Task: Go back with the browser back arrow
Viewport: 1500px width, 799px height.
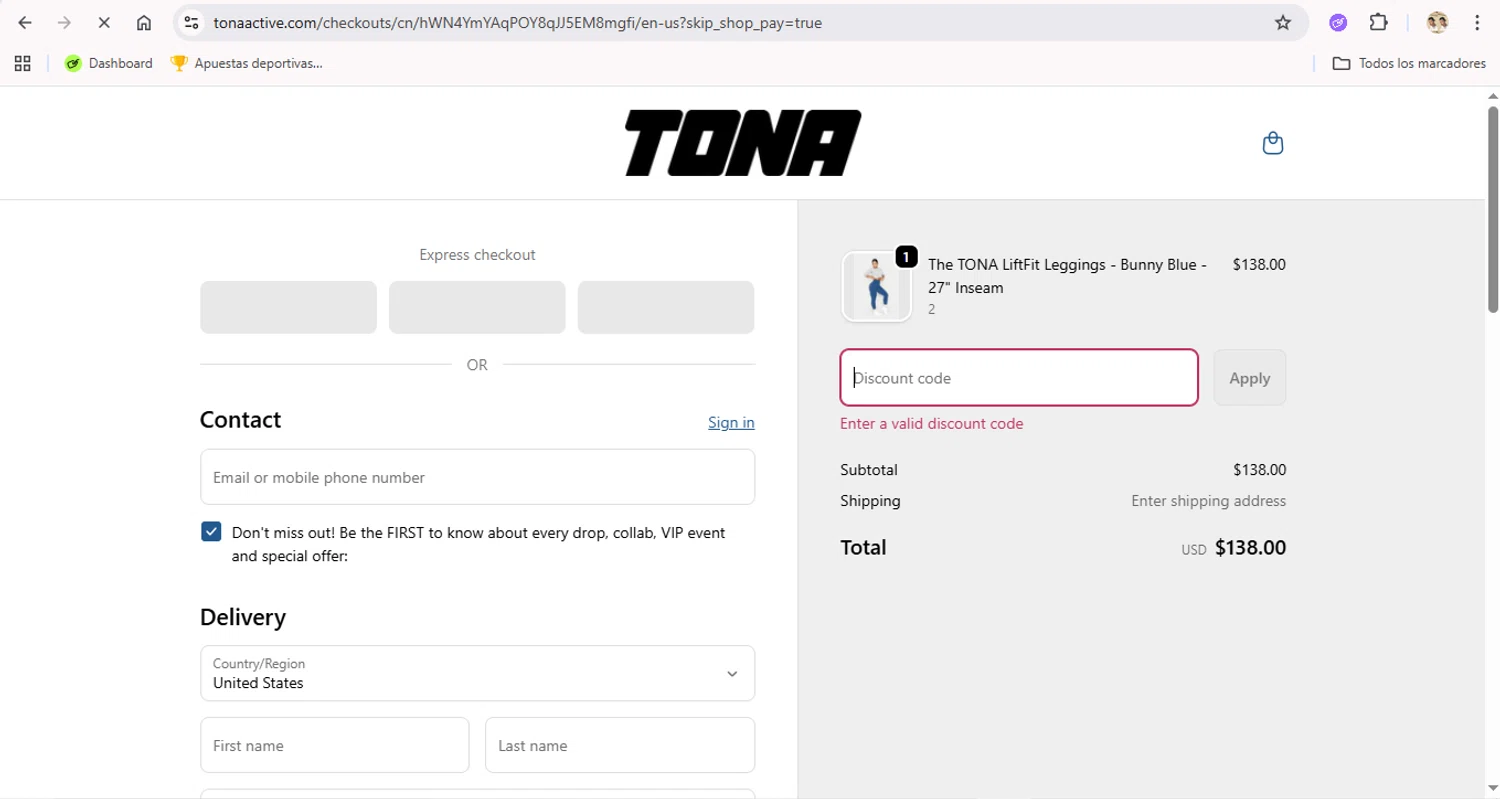Action: tap(25, 23)
